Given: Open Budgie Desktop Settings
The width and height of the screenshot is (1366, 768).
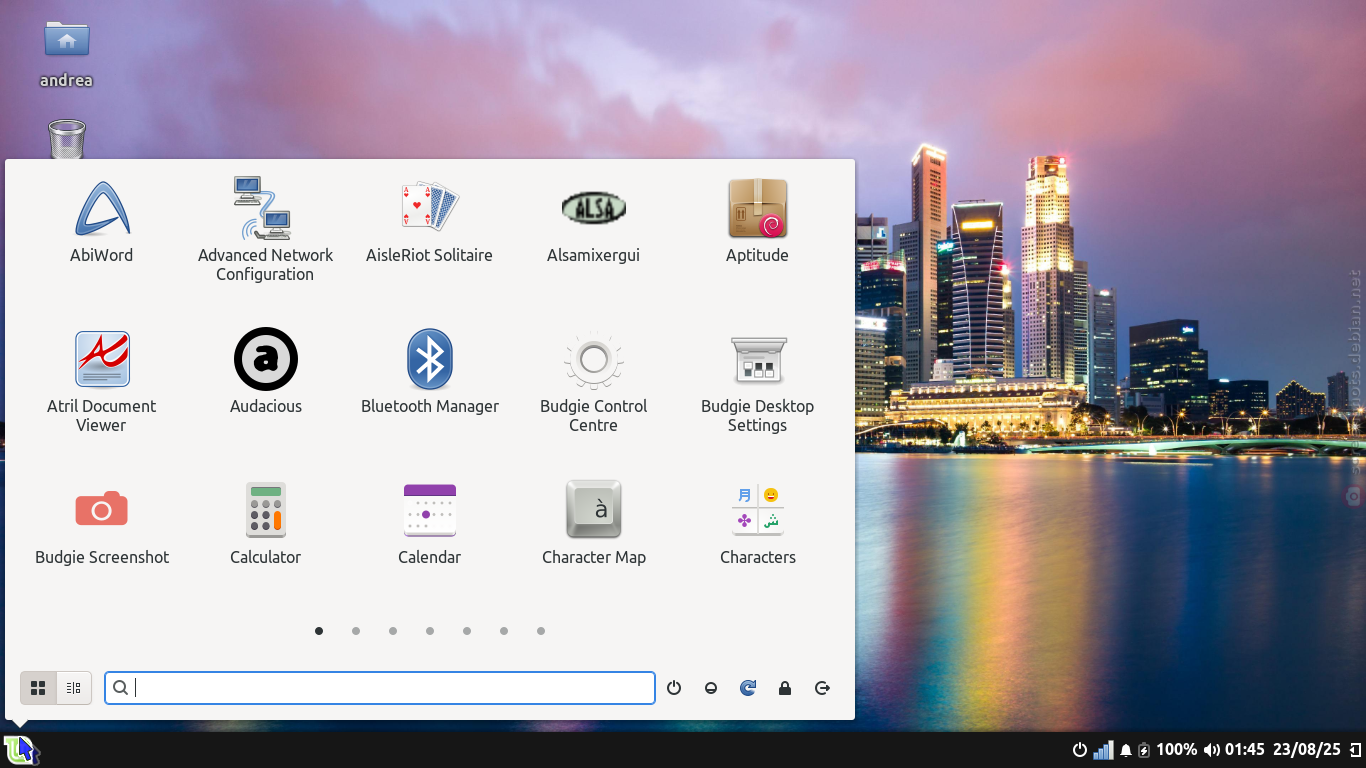Looking at the screenshot, I should pos(757,382).
